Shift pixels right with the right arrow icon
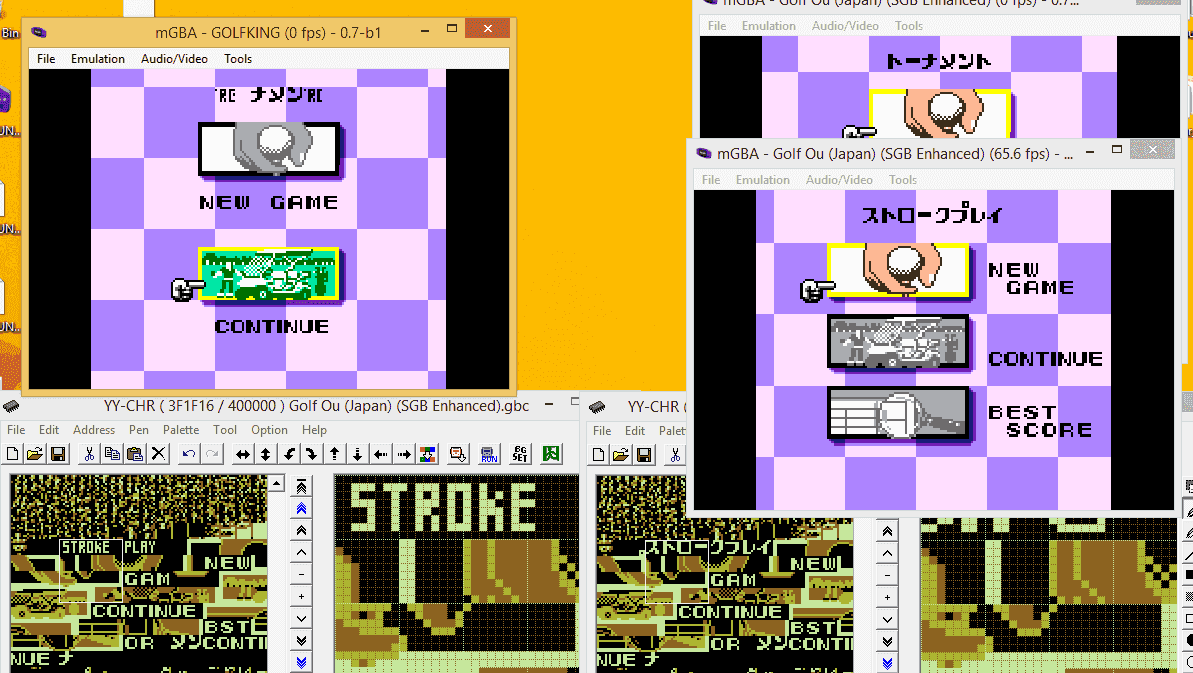This screenshot has width=1193, height=673. (x=404, y=454)
